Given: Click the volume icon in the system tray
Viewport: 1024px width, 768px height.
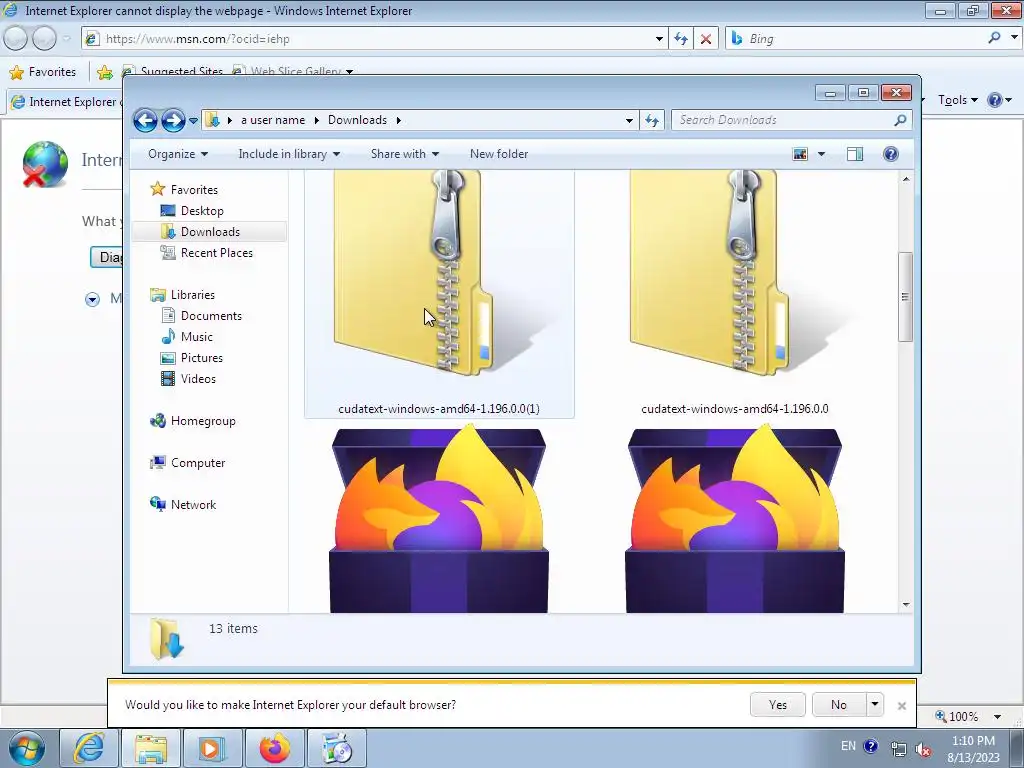Looking at the screenshot, I should tap(923, 749).
